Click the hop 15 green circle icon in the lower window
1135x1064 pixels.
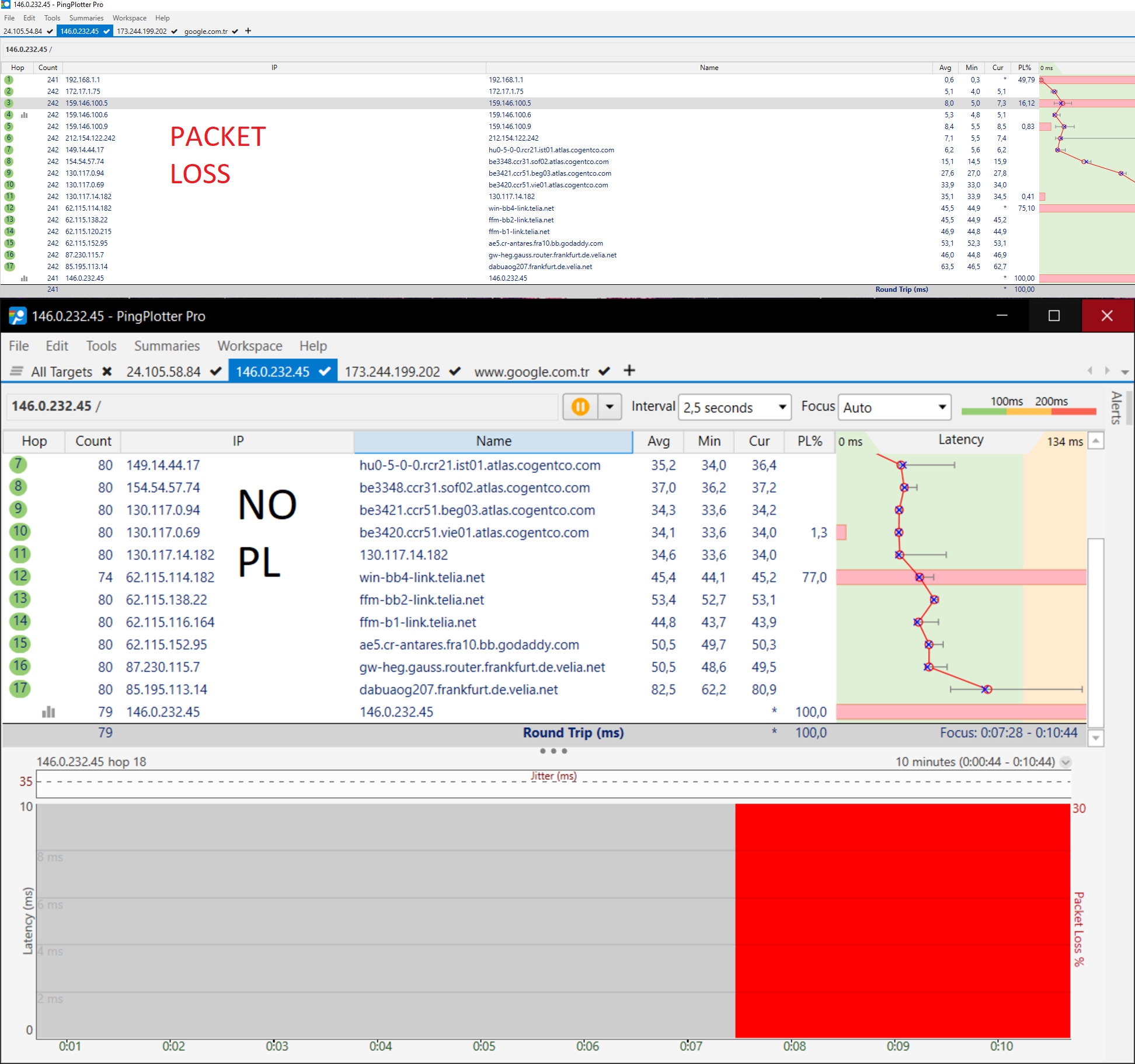pos(20,644)
